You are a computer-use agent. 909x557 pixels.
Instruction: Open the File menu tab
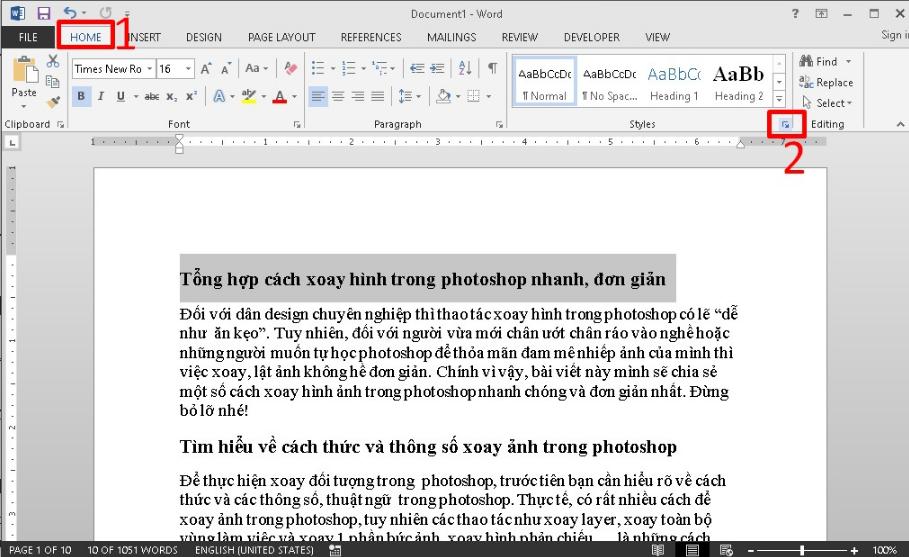pyautogui.click(x=28, y=37)
